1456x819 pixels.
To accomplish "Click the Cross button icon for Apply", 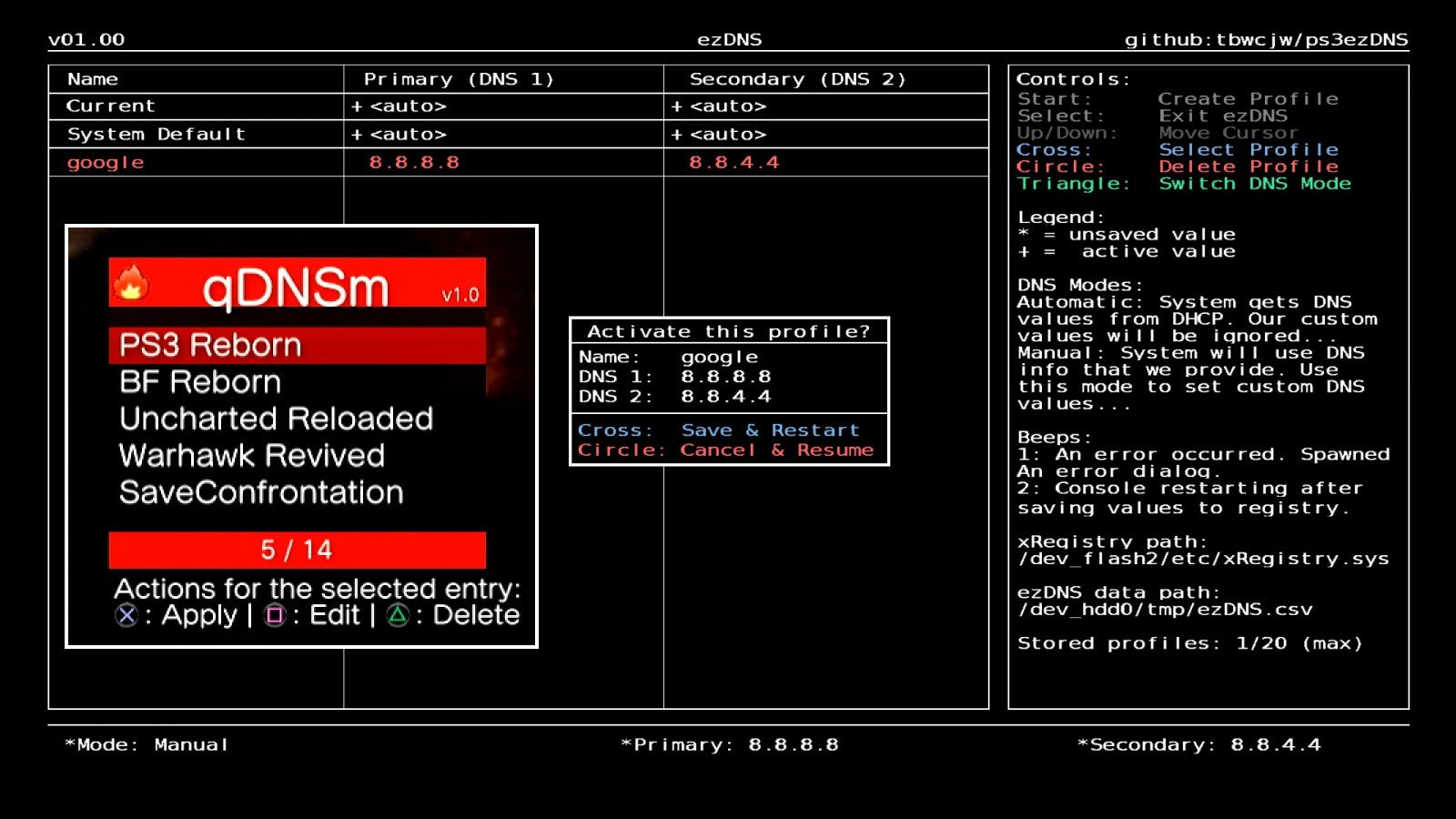I will pyautogui.click(x=126, y=616).
